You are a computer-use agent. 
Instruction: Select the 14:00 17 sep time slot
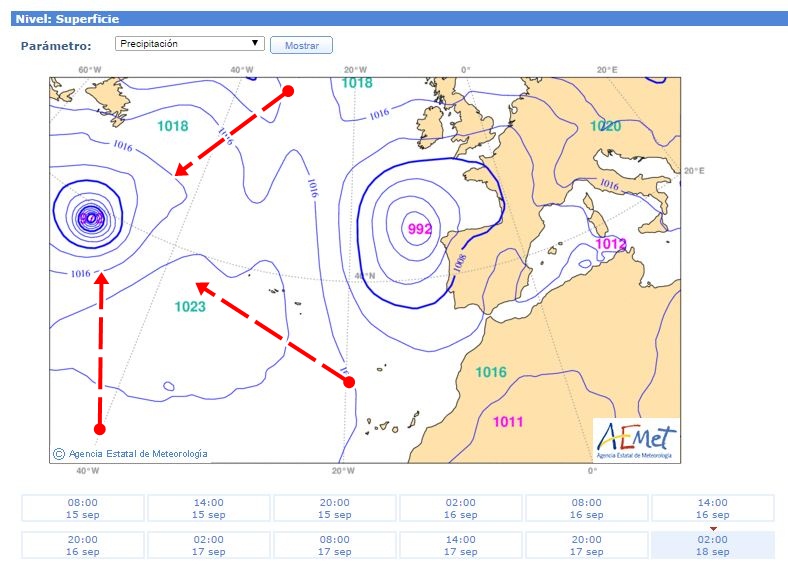(461, 545)
